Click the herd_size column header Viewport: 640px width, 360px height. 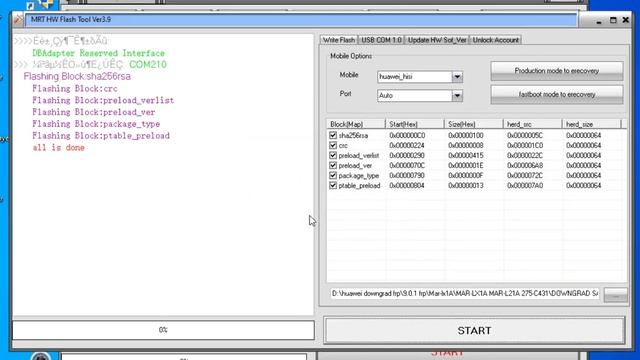[591, 124]
